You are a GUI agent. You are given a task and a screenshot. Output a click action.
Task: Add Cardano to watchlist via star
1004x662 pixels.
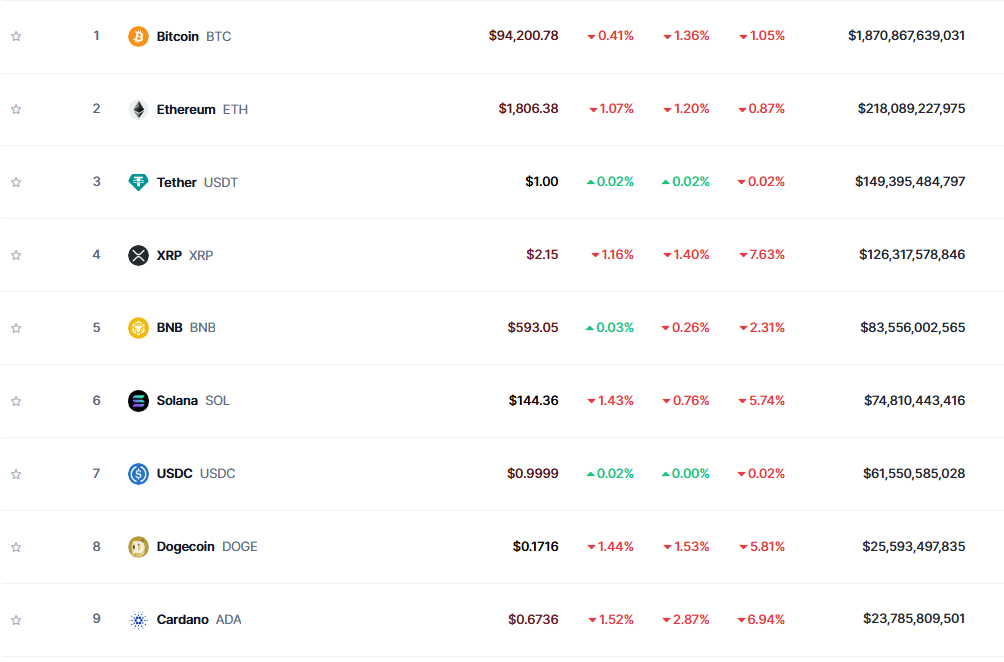(16, 620)
